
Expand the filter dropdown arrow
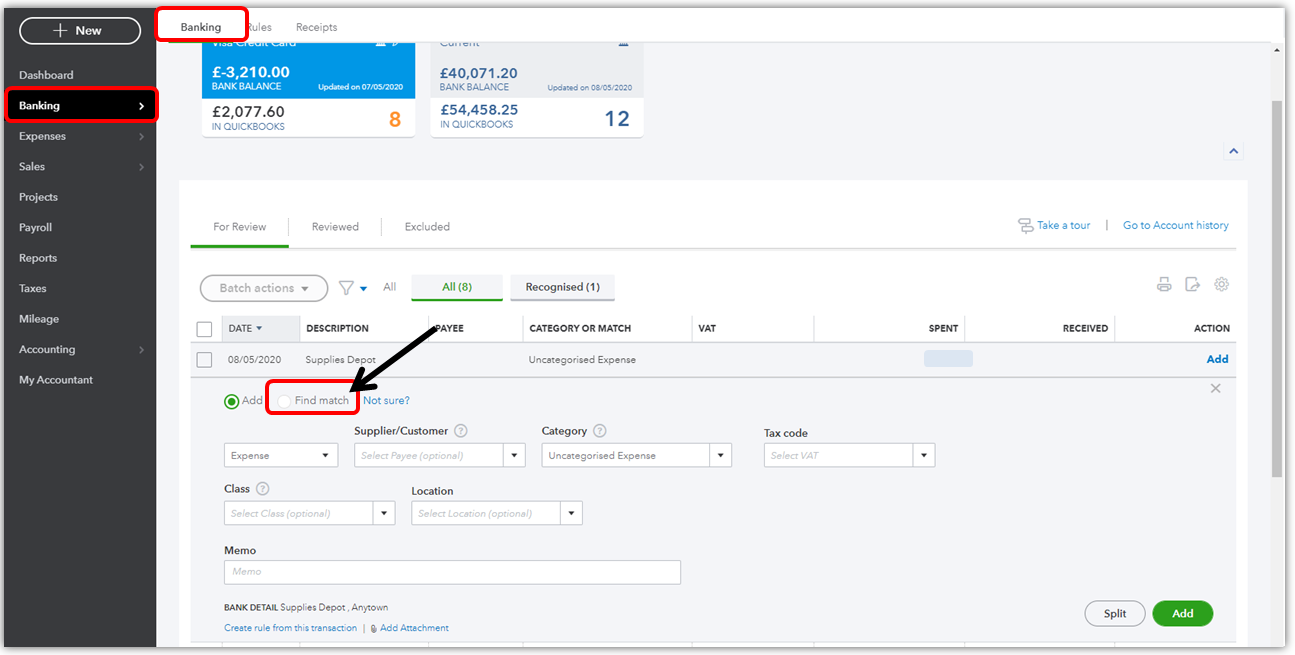coord(364,289)
